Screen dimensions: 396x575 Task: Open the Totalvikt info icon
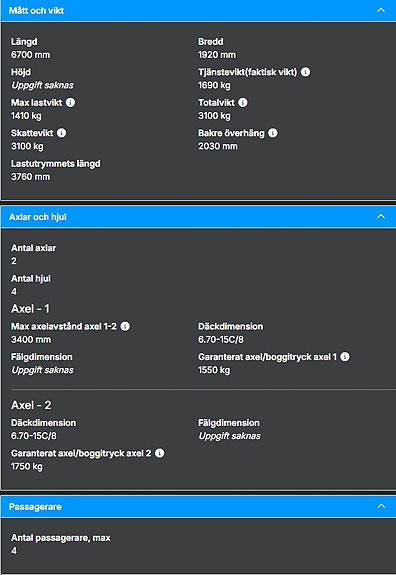click(x=243, y=102)
